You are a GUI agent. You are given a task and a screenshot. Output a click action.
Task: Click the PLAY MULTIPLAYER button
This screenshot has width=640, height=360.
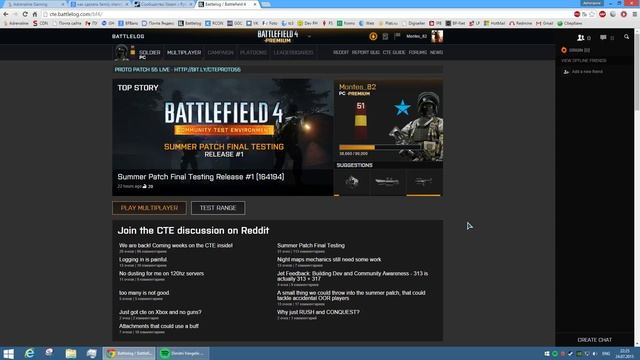pyautogui.click(x=149, y=208)
